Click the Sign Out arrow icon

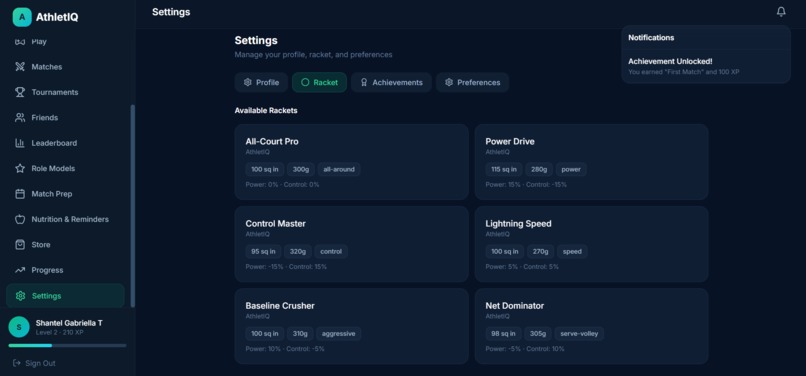click(x=16, y=363)
